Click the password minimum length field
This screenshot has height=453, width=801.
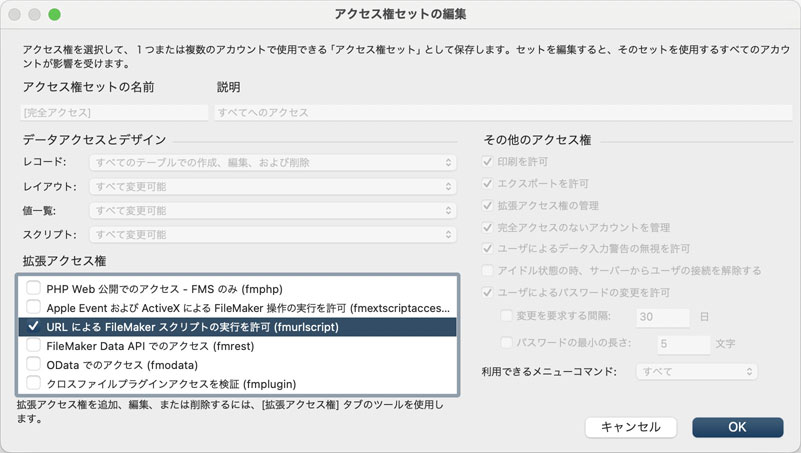[x=684, y=344]
